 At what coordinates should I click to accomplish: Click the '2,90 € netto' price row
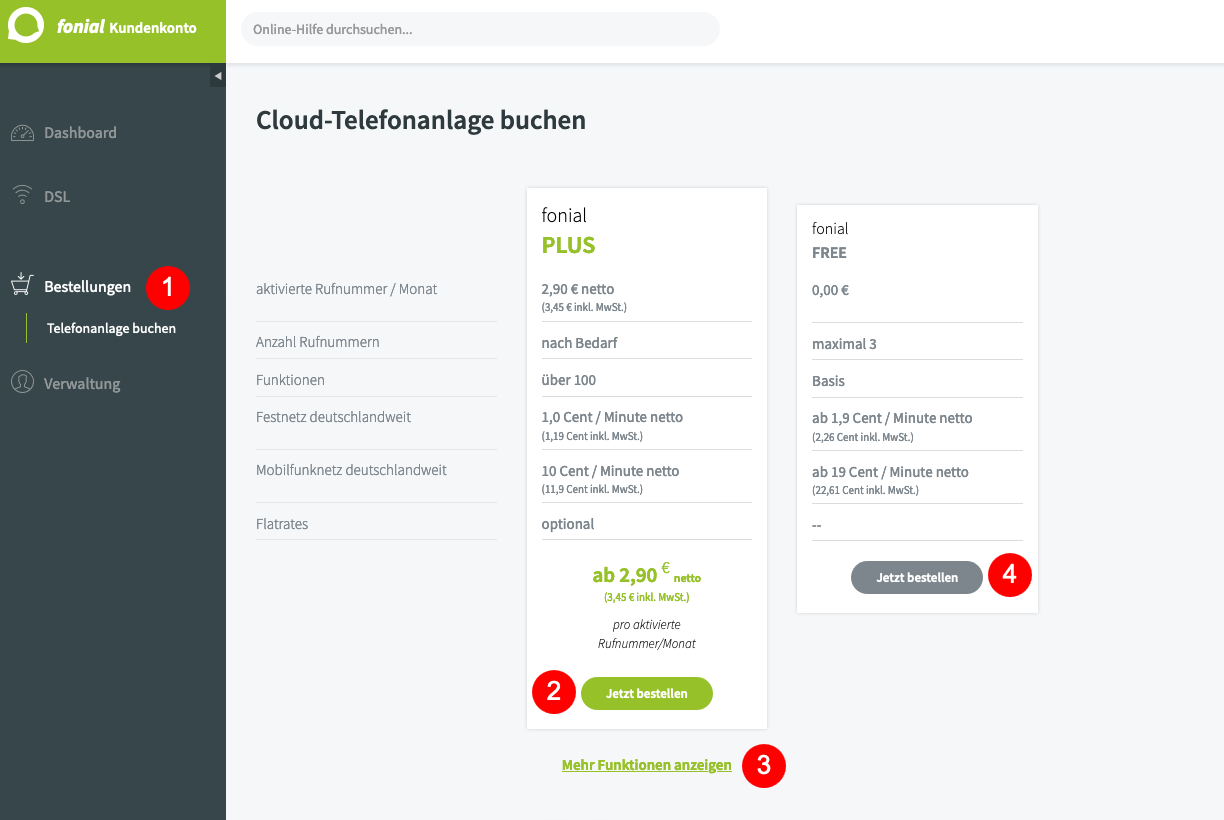point(578,289)
